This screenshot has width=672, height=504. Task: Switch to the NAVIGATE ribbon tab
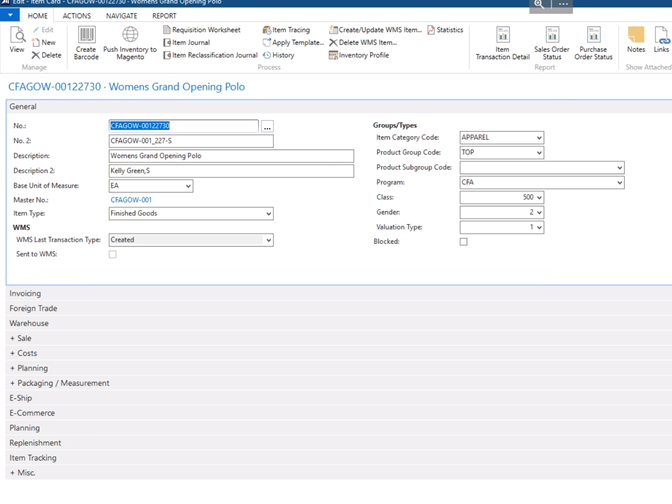pyautogui.click(x=121, y=16)
